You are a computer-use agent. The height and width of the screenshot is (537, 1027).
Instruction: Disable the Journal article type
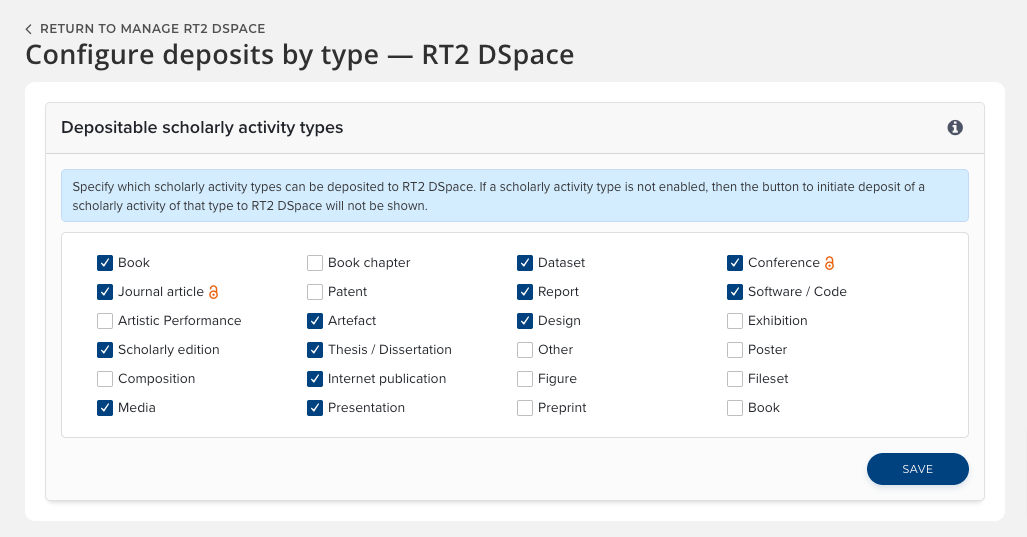105,292
